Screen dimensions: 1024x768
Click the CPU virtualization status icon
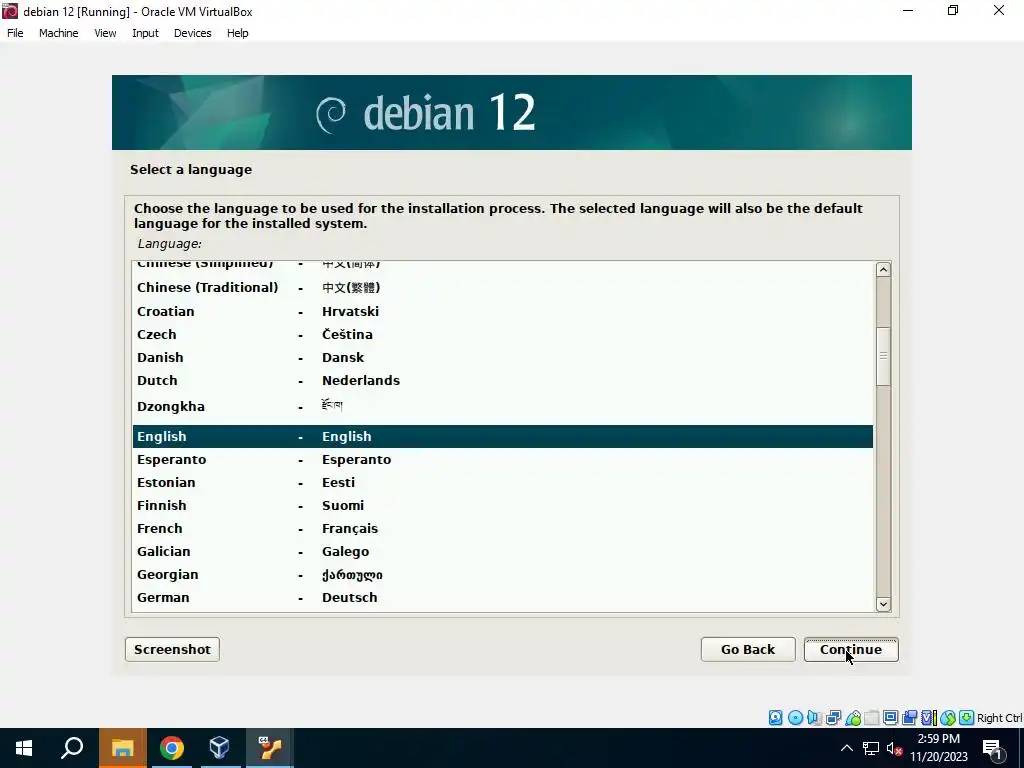click(x=928, y=718)
